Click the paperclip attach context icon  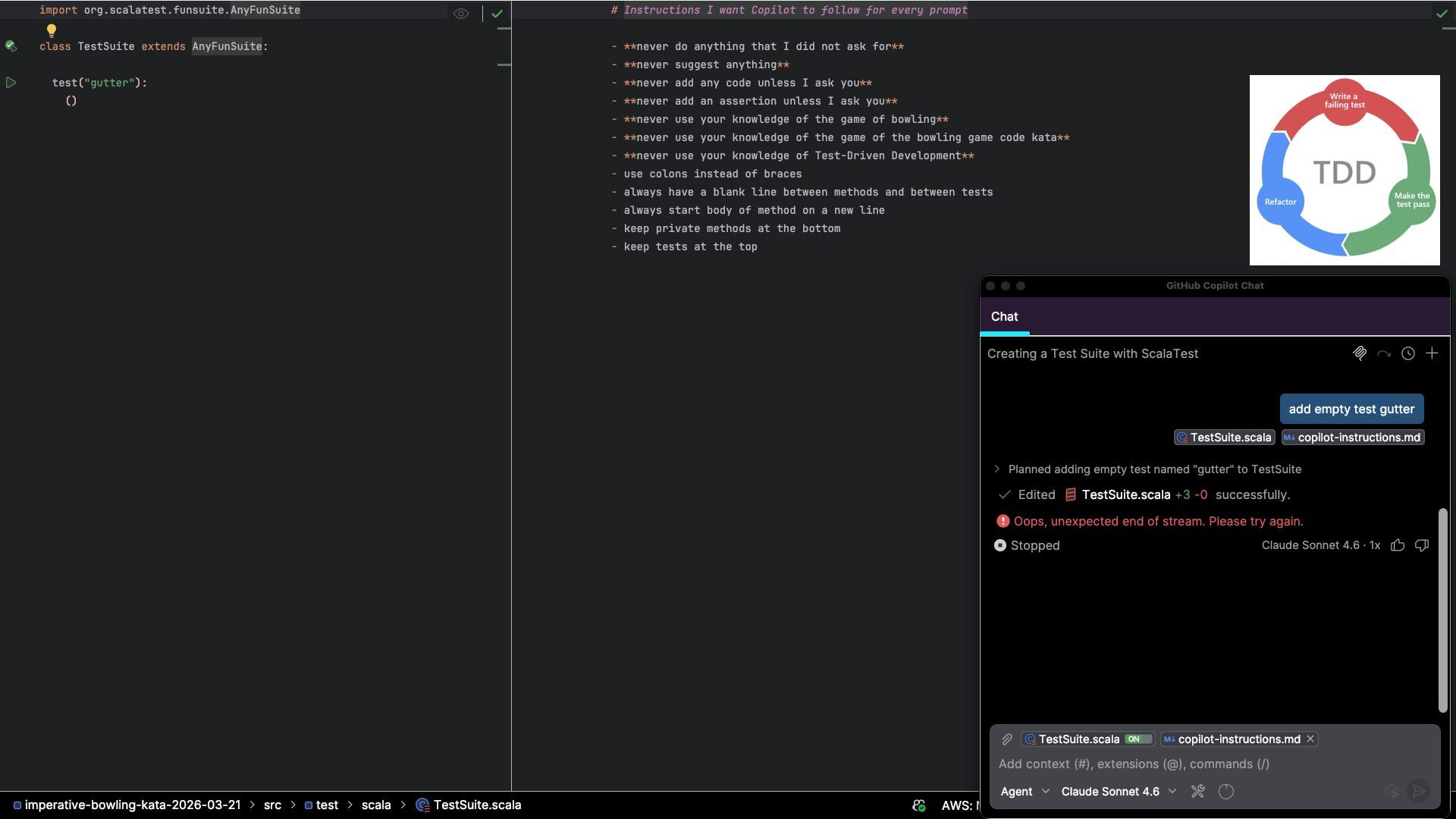click(1007, 739)
